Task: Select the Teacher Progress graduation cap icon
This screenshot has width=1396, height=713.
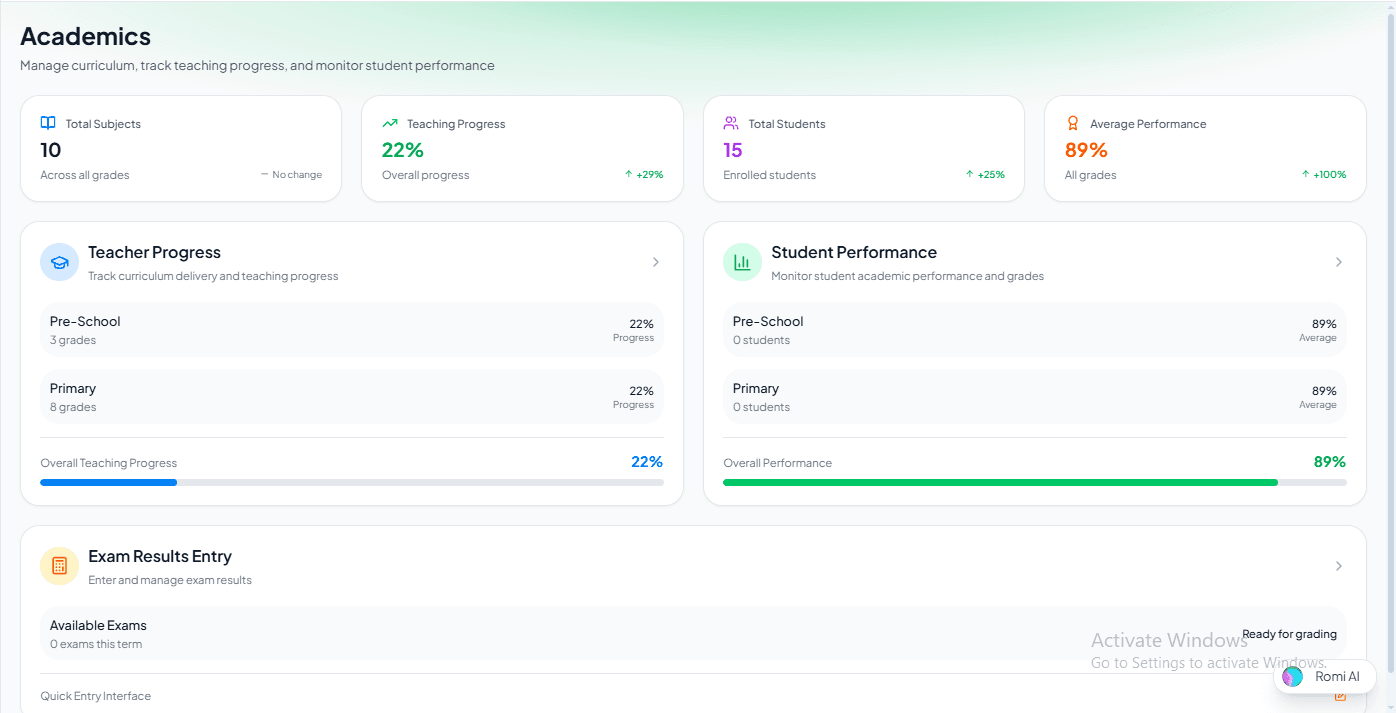Action: [x=59, y=261]
